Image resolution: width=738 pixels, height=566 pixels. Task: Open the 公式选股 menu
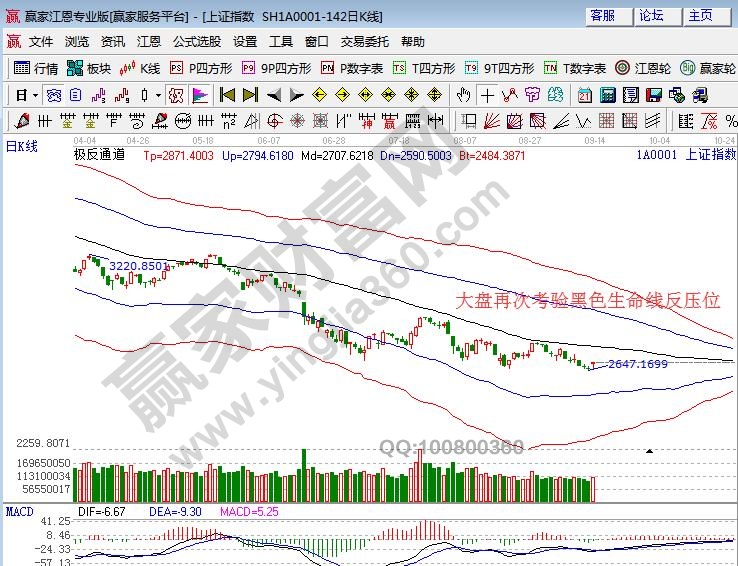click(x=197, y=42)
